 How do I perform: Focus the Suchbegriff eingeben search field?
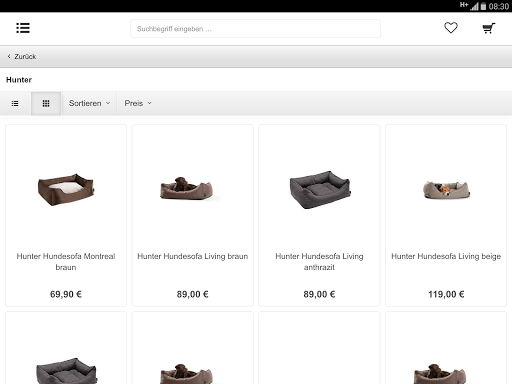coord(255,29)
